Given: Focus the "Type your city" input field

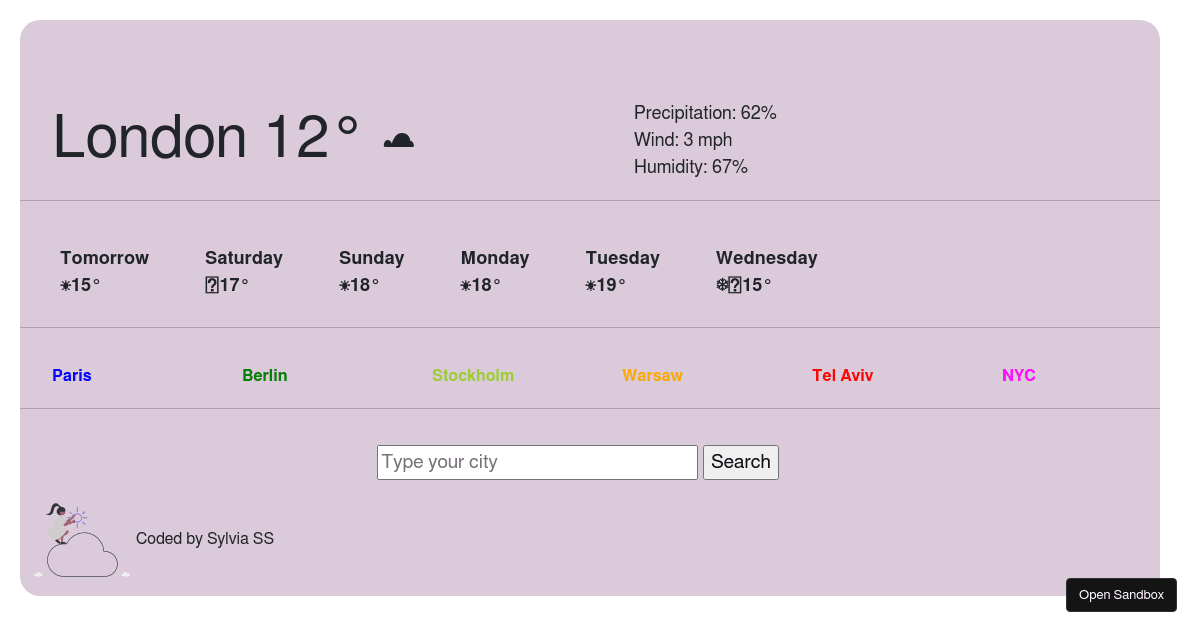Looking at the screenshot, I should pos(537,462).
